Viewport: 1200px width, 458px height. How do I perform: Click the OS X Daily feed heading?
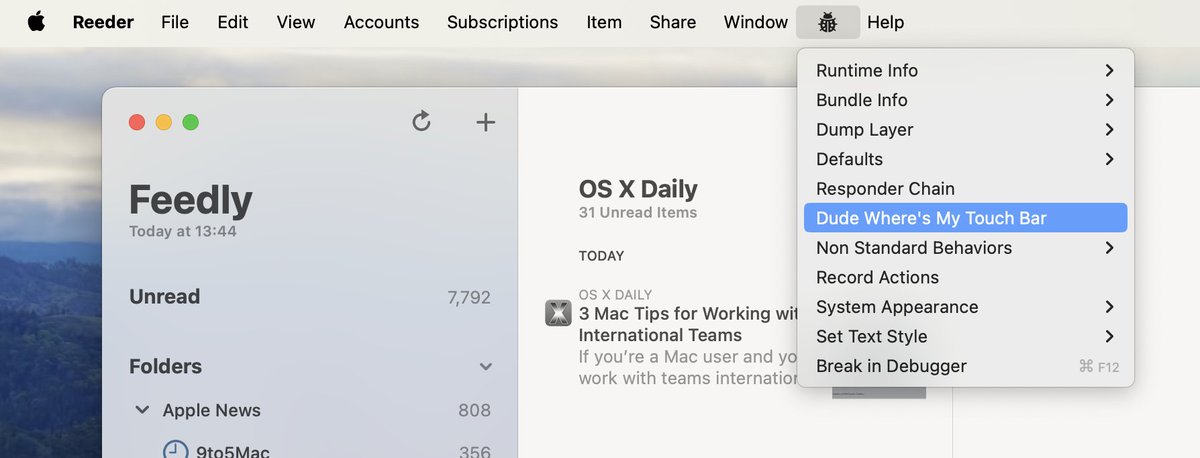point(638,189)
